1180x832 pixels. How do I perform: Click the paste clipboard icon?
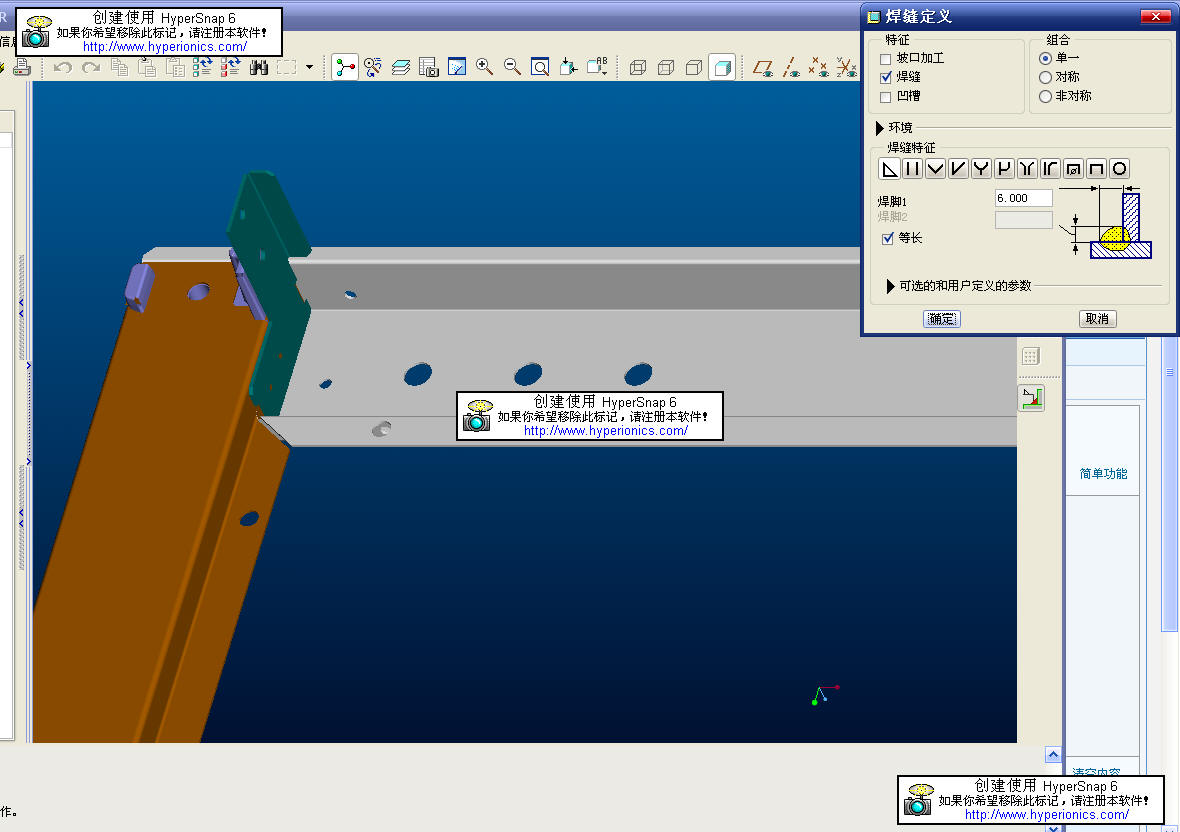[147, 68]
